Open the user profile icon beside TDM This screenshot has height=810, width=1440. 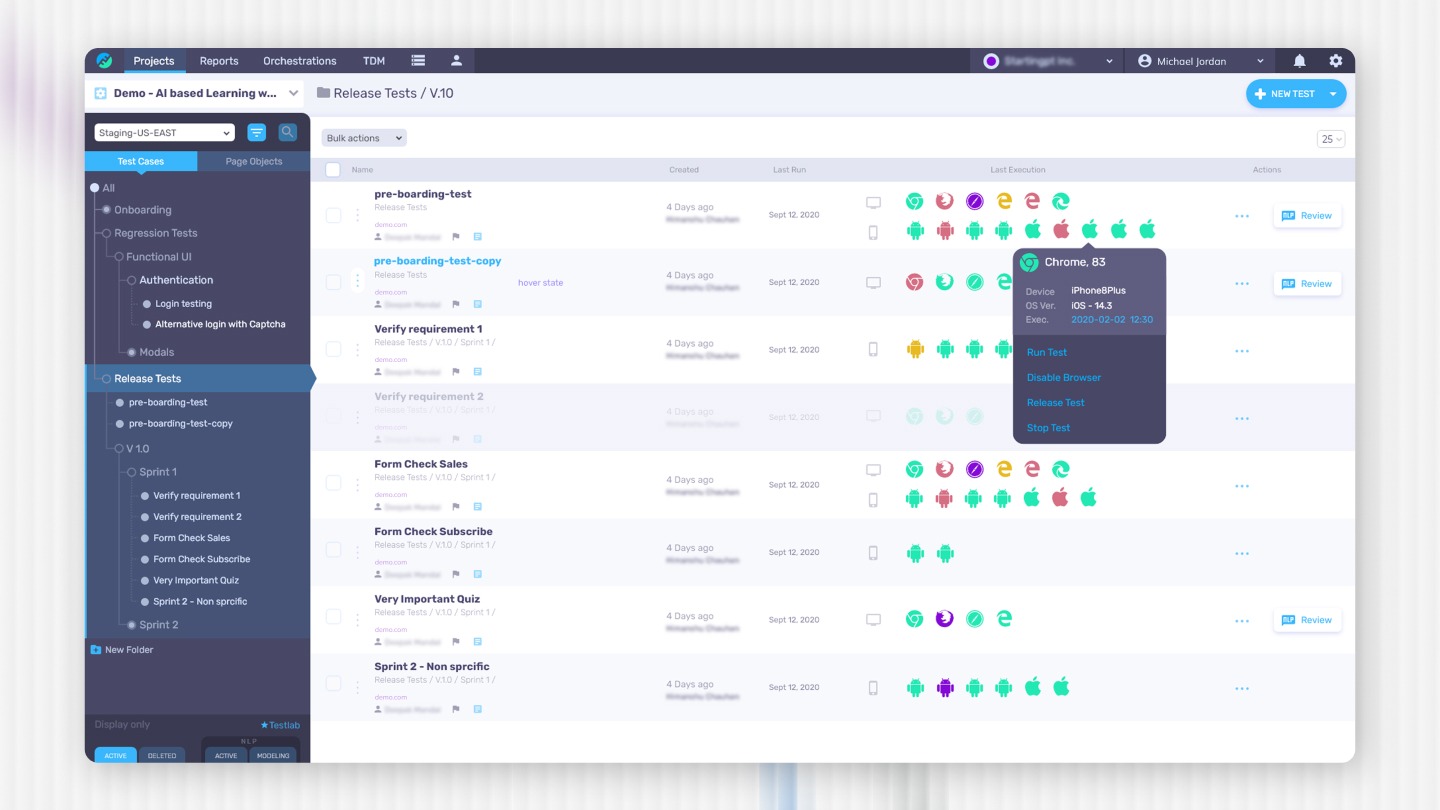click(x=456, y=61)
